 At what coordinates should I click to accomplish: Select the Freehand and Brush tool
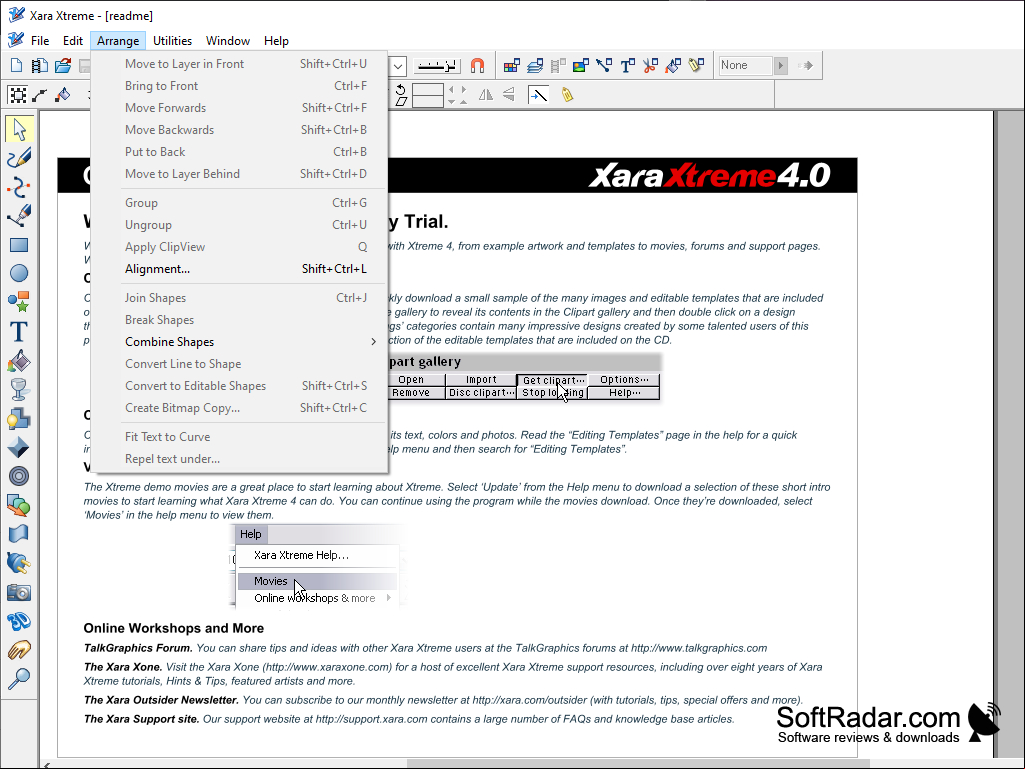19,158
